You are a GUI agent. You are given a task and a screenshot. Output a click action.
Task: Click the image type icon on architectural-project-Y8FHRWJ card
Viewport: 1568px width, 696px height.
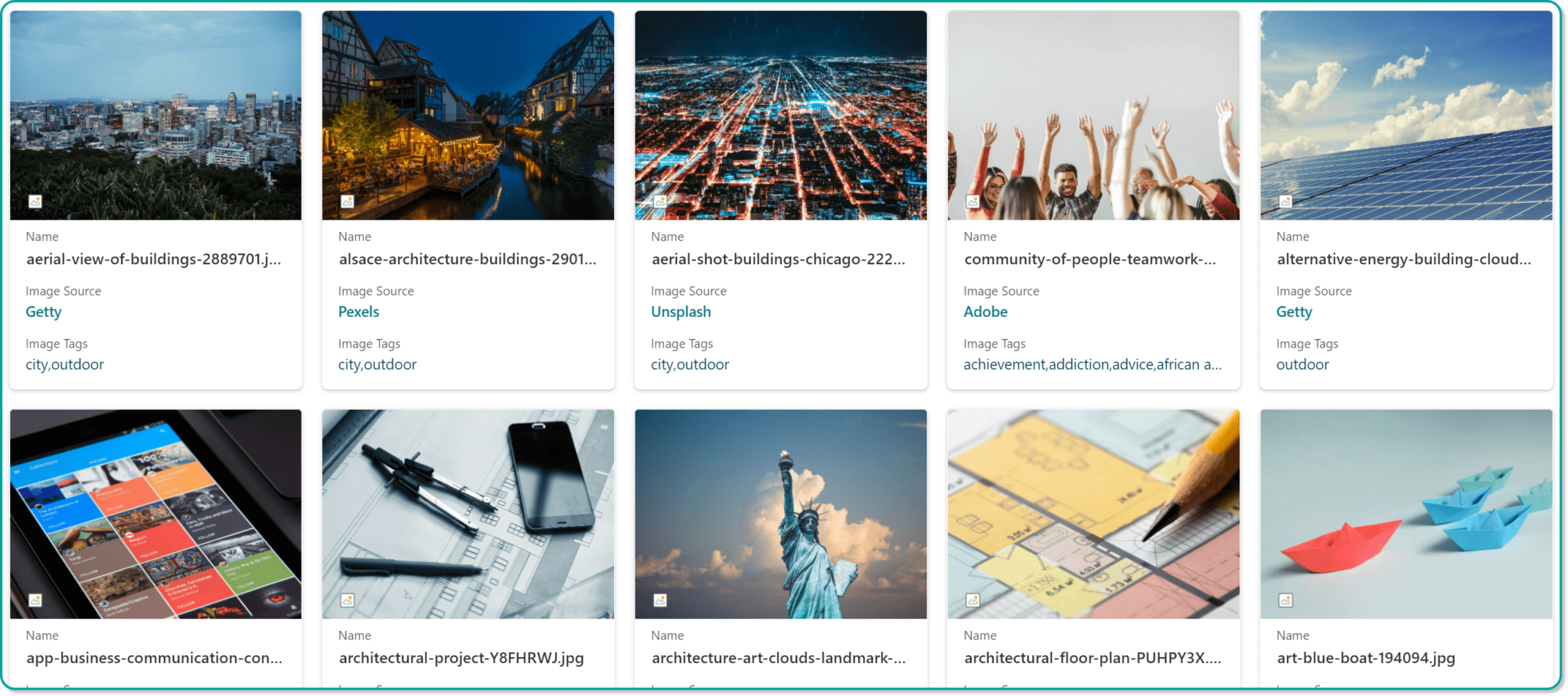(x=347, y=601)
